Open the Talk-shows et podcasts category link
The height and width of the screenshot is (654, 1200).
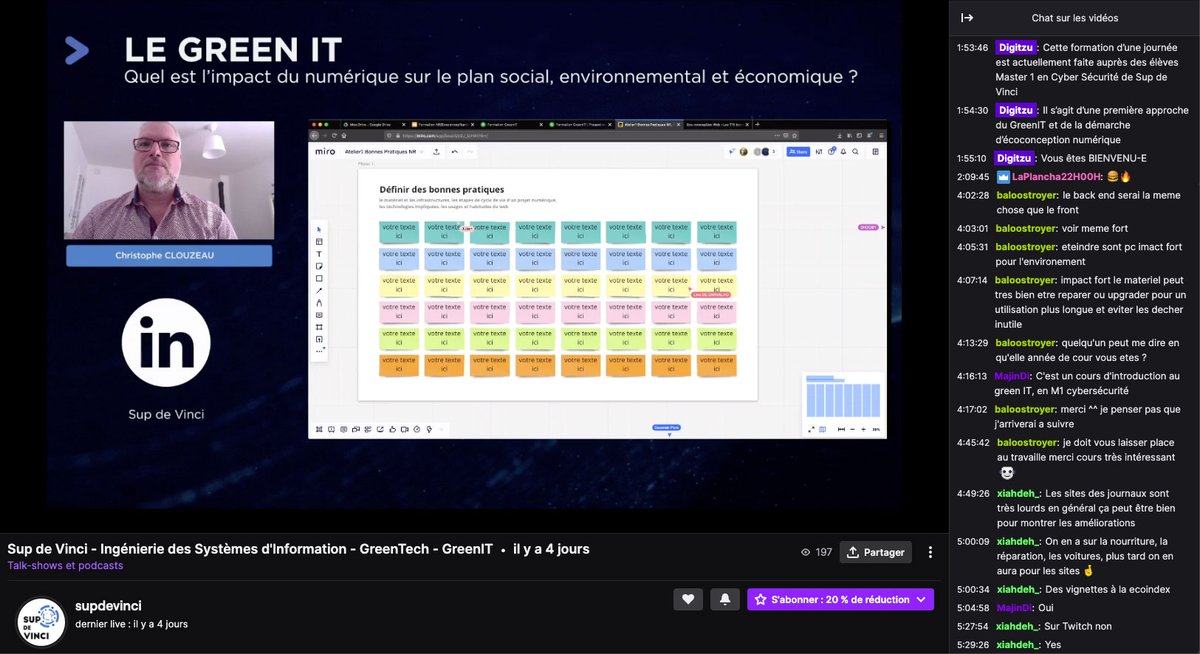[x=65, y=566]
